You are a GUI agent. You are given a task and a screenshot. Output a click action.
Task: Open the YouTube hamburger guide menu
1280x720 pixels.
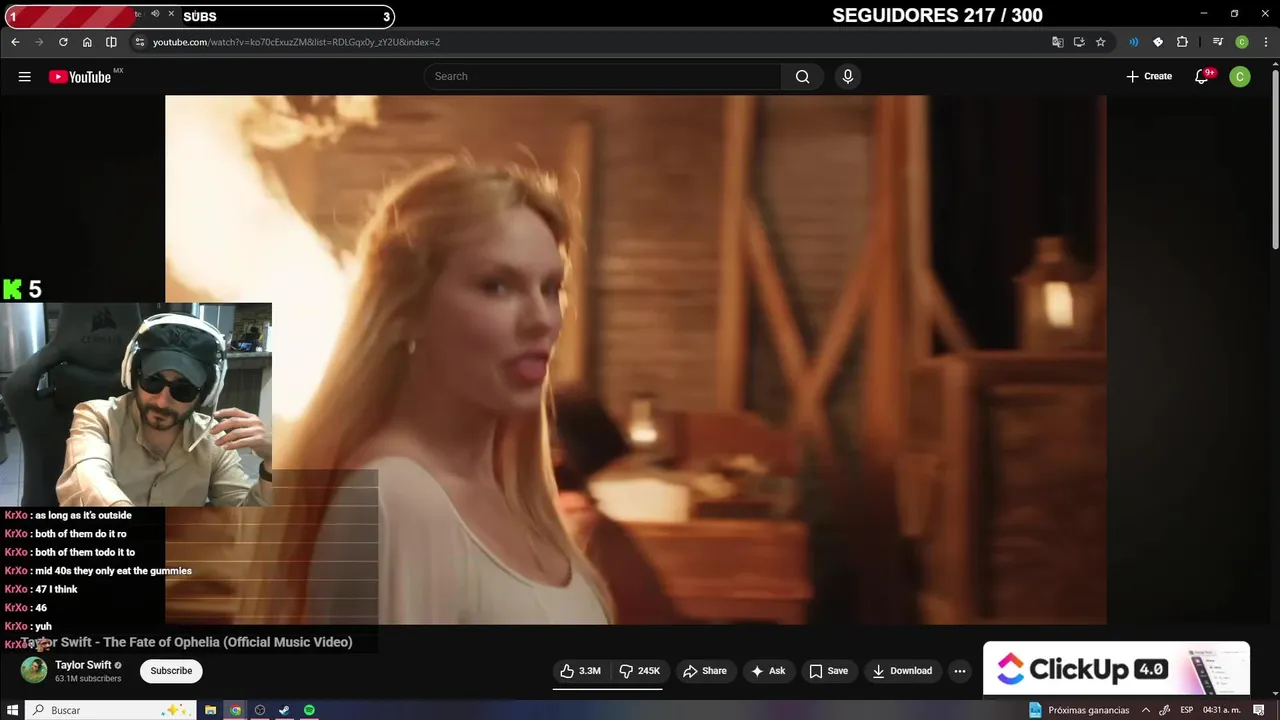click(x=25, y=76)
